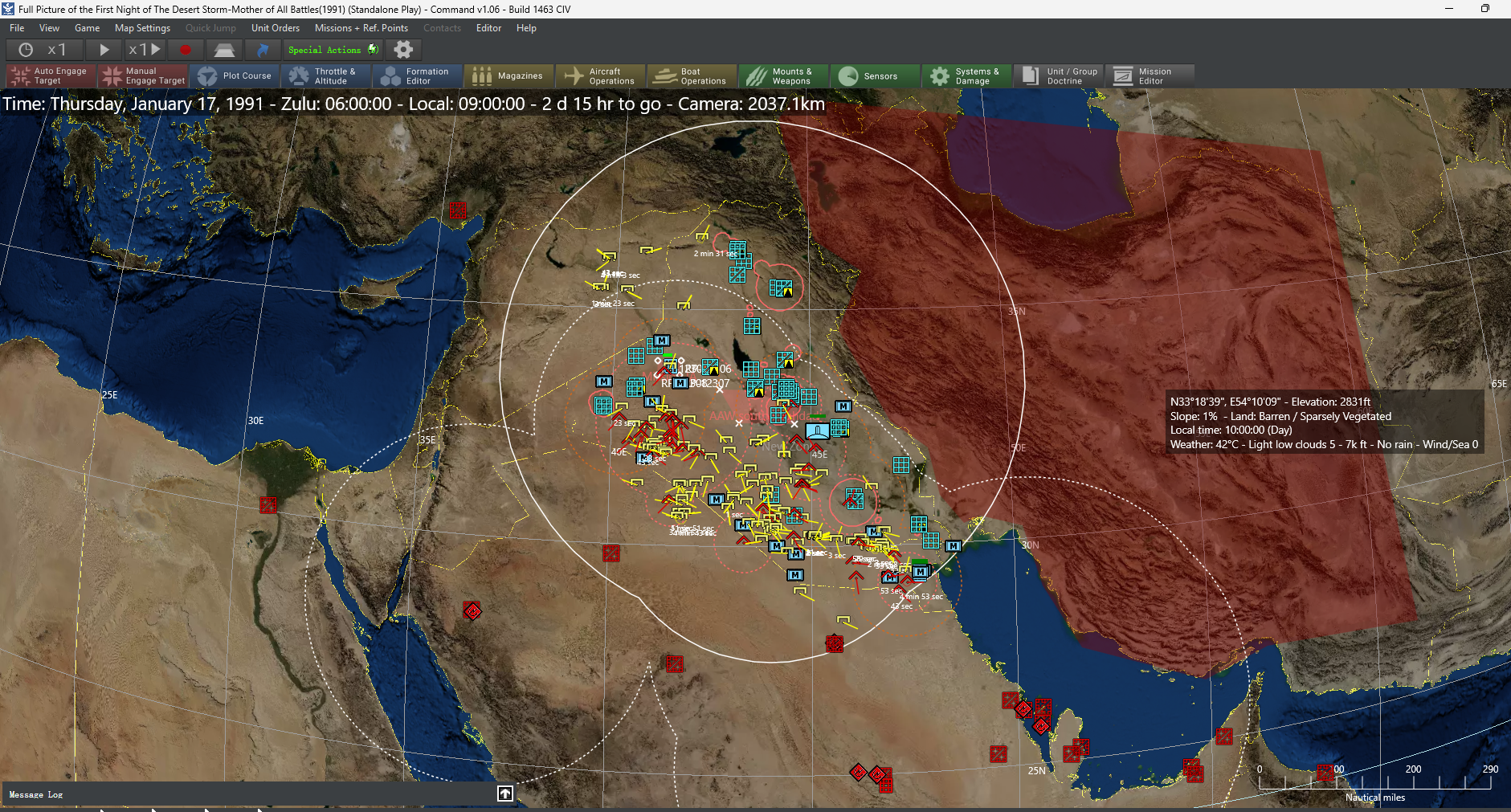The image size is (1511, 812).
Task: Click the Magazines button
Action: pos(509,76)
